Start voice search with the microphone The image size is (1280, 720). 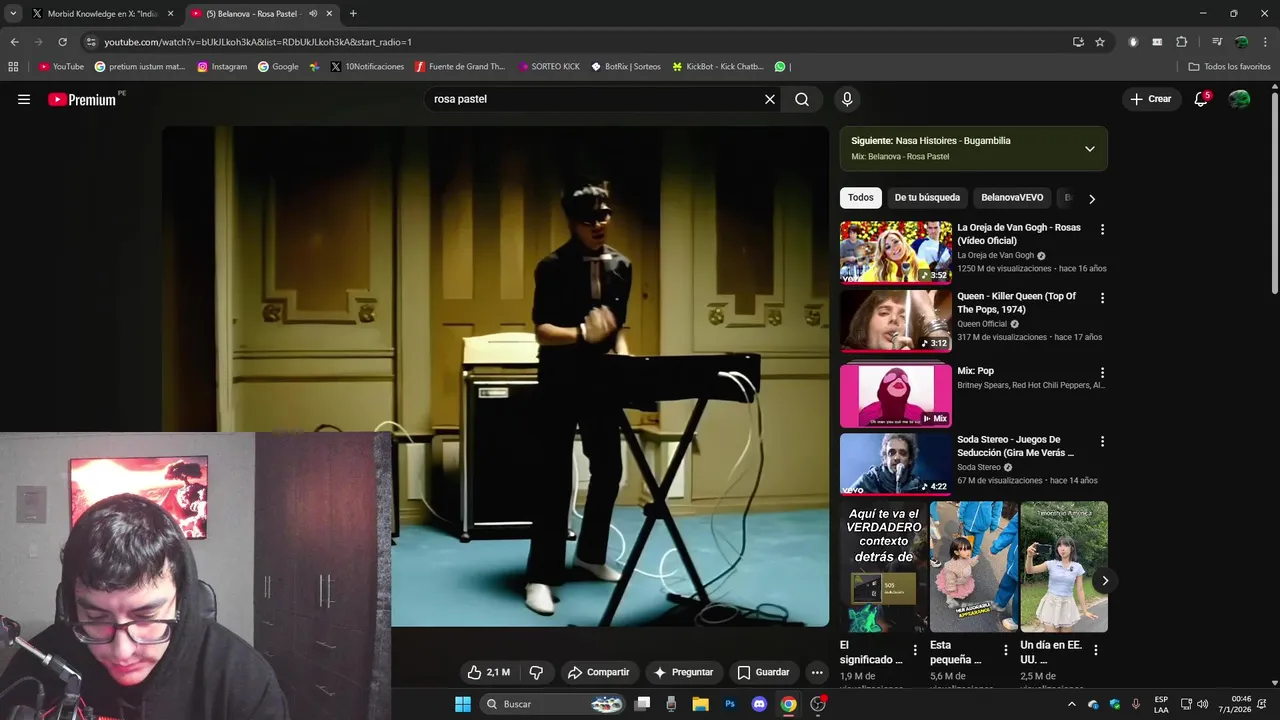coord(847,99)
